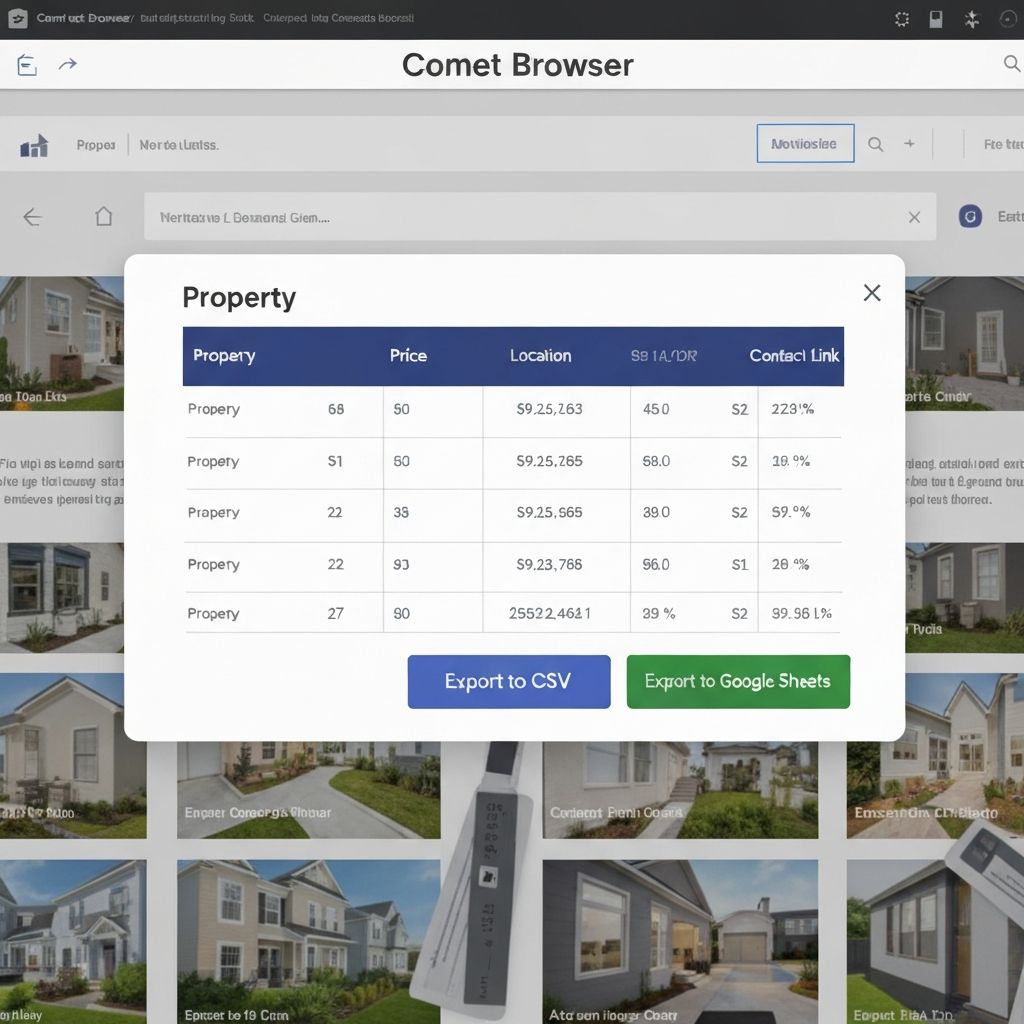Click the bookmark icon in dark title bar
Viewport: 1024px width, 1024px height.
[936, 19]
